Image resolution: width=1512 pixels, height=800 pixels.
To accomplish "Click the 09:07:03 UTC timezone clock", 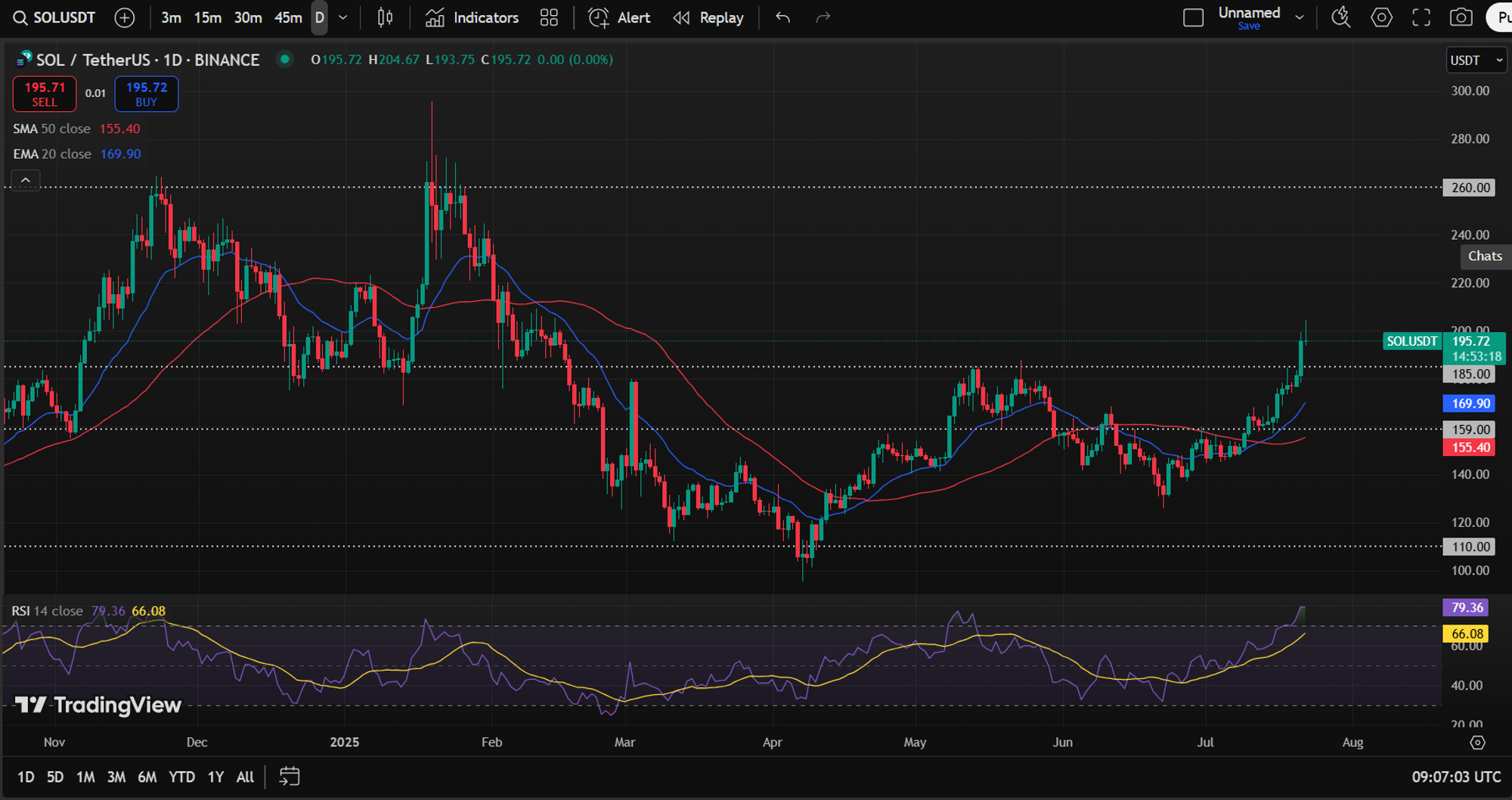I will coord(1456,777).
